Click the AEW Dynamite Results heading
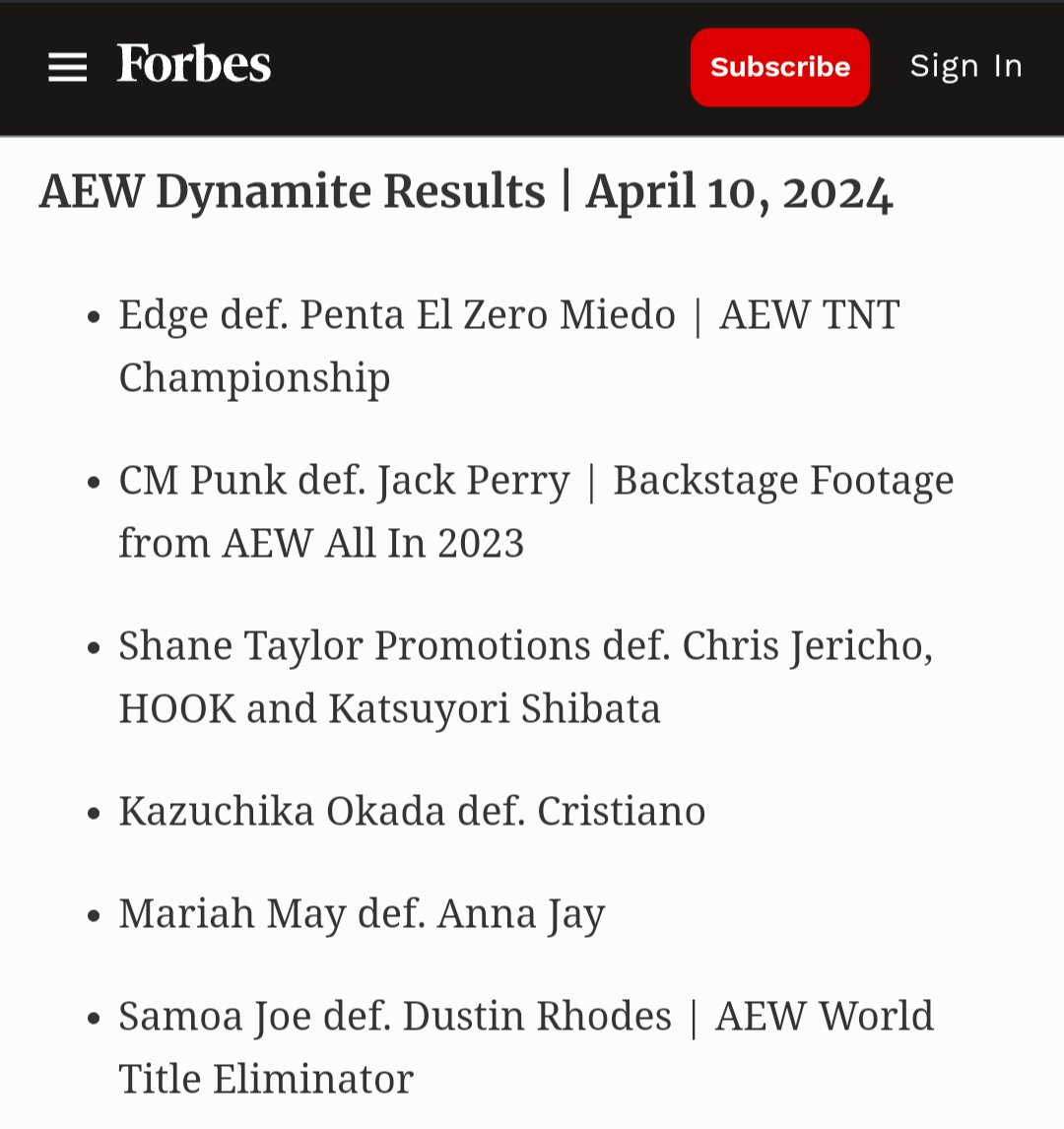The height and width of the screenshot is (1129, 1064). tap(465, 191)
